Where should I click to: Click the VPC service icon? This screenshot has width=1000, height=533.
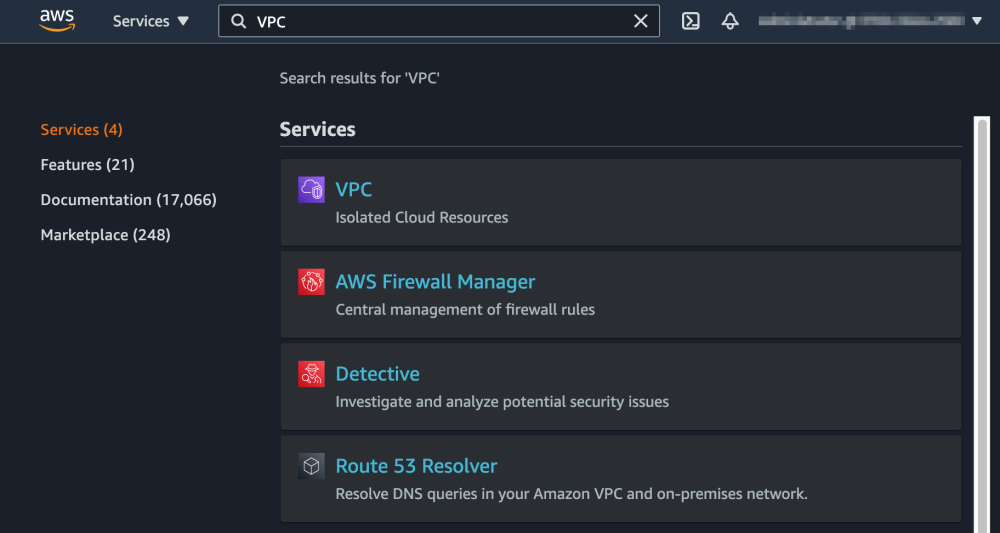click(311, 190)
